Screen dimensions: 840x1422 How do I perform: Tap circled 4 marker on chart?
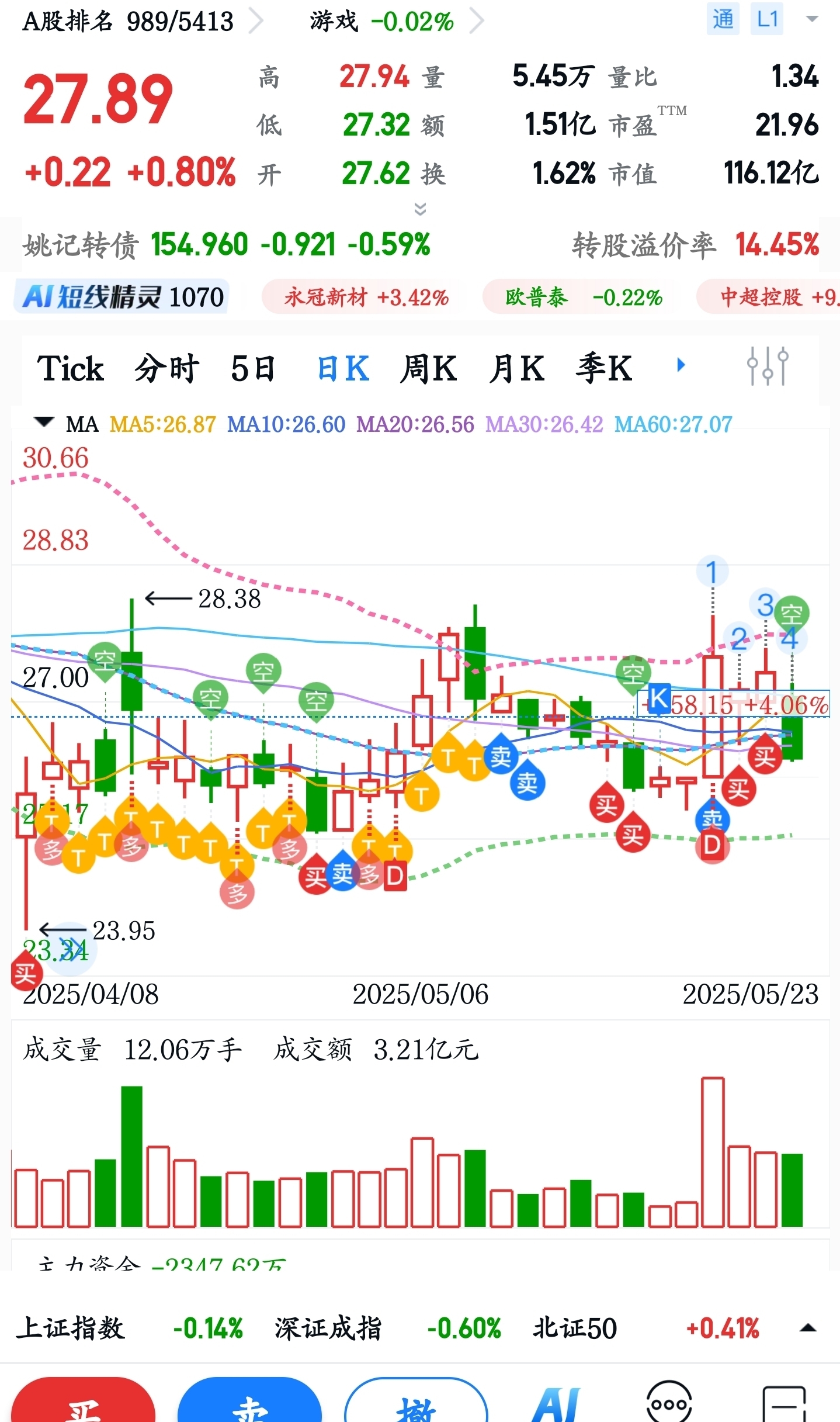790,638
